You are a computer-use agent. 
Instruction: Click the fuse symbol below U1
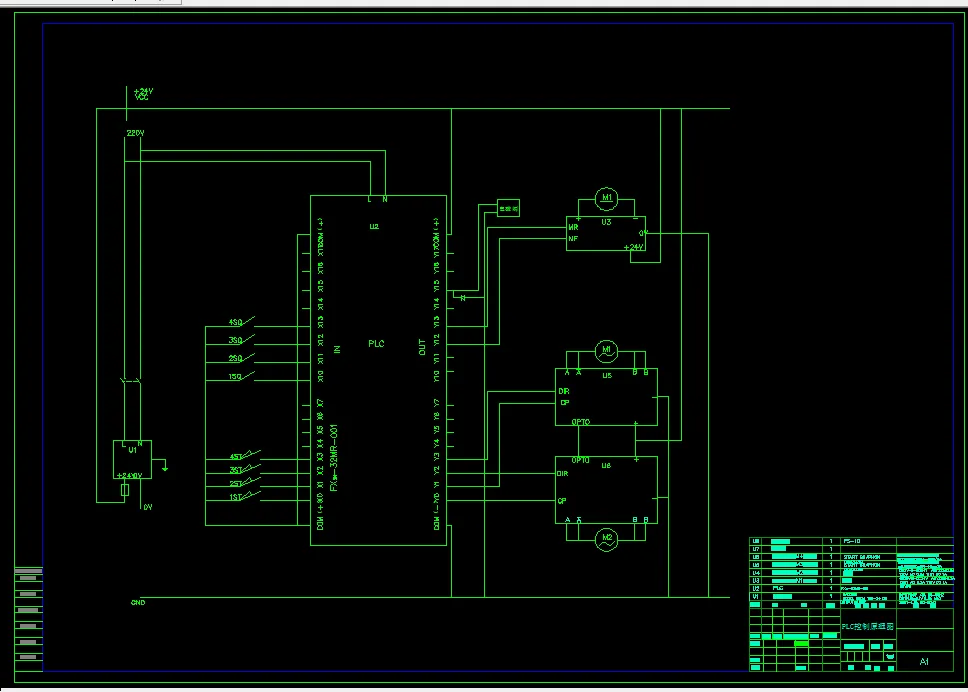pyautogui.click(x=125, y=490)
